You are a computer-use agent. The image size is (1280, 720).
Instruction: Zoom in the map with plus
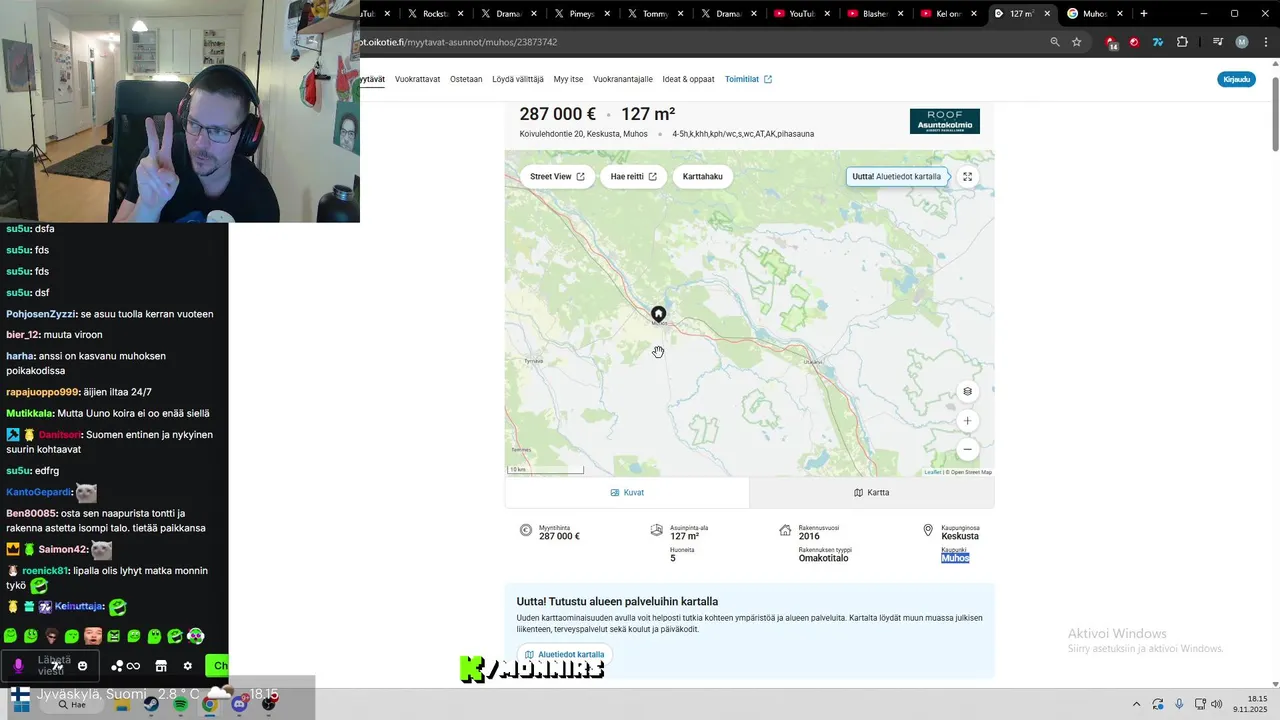pyautogui.click(x=967, y=421)
